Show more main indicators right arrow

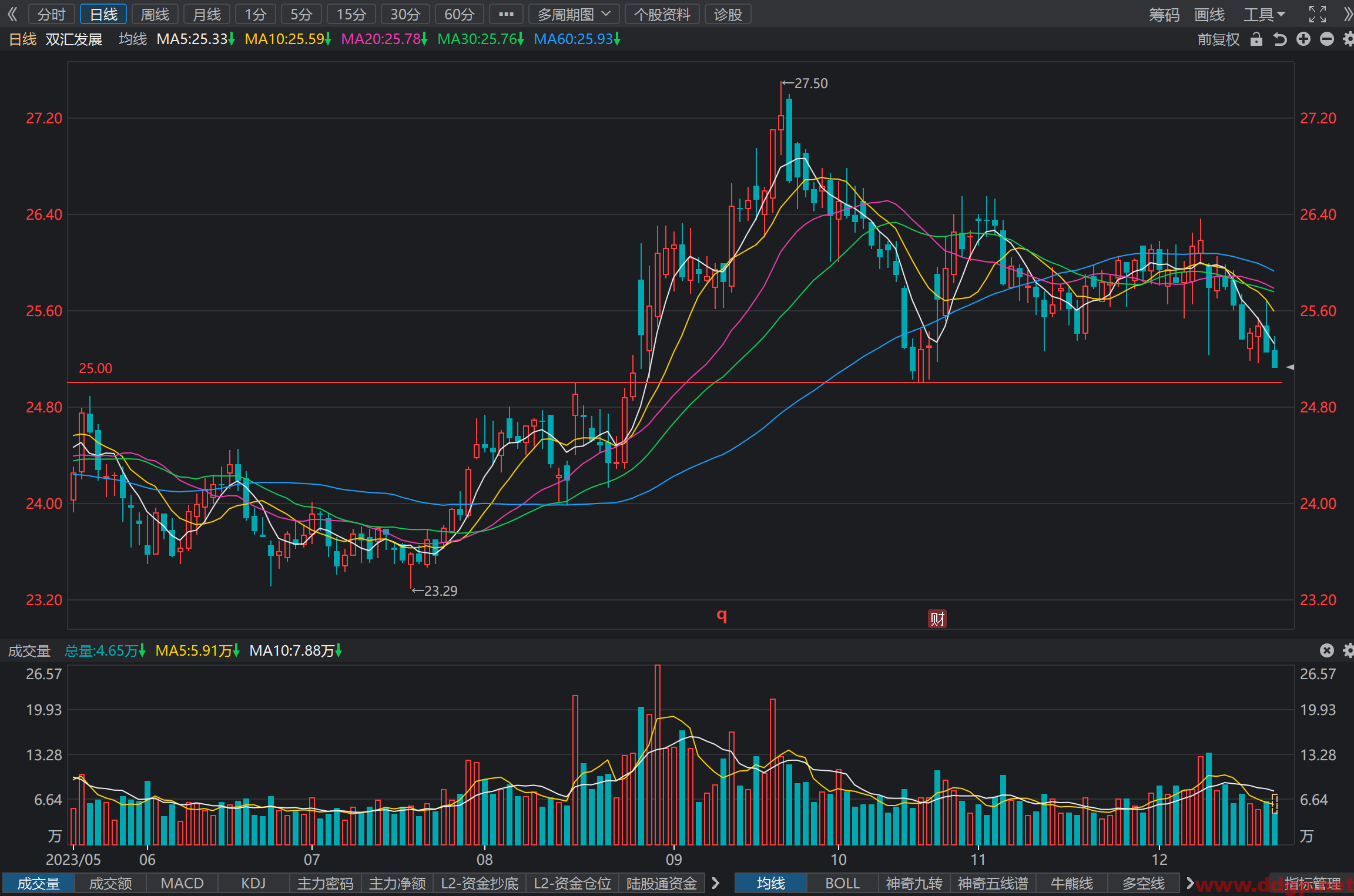(1190, 883)
